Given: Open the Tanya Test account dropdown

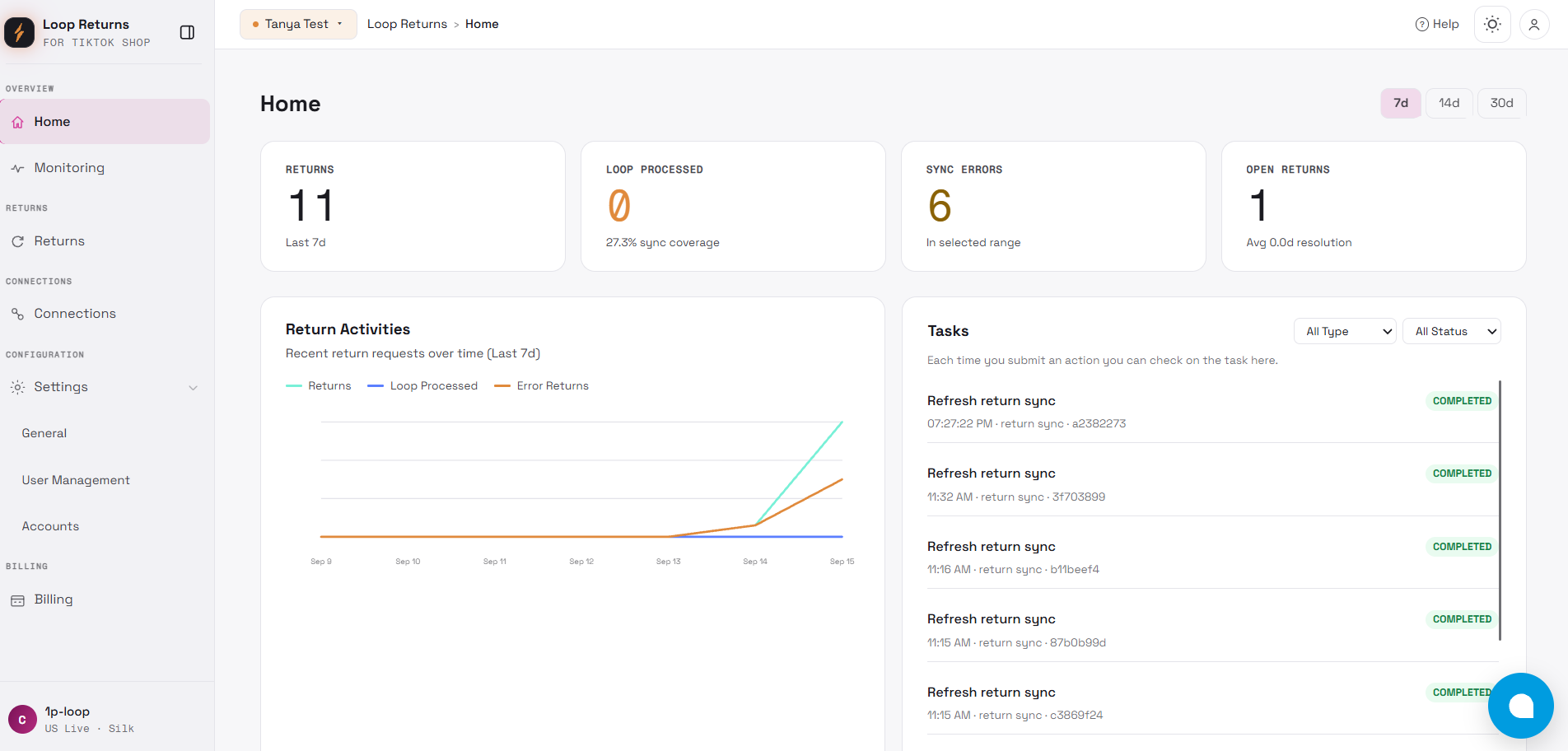Looking at the screenshot, I should [x=298, y=24].
